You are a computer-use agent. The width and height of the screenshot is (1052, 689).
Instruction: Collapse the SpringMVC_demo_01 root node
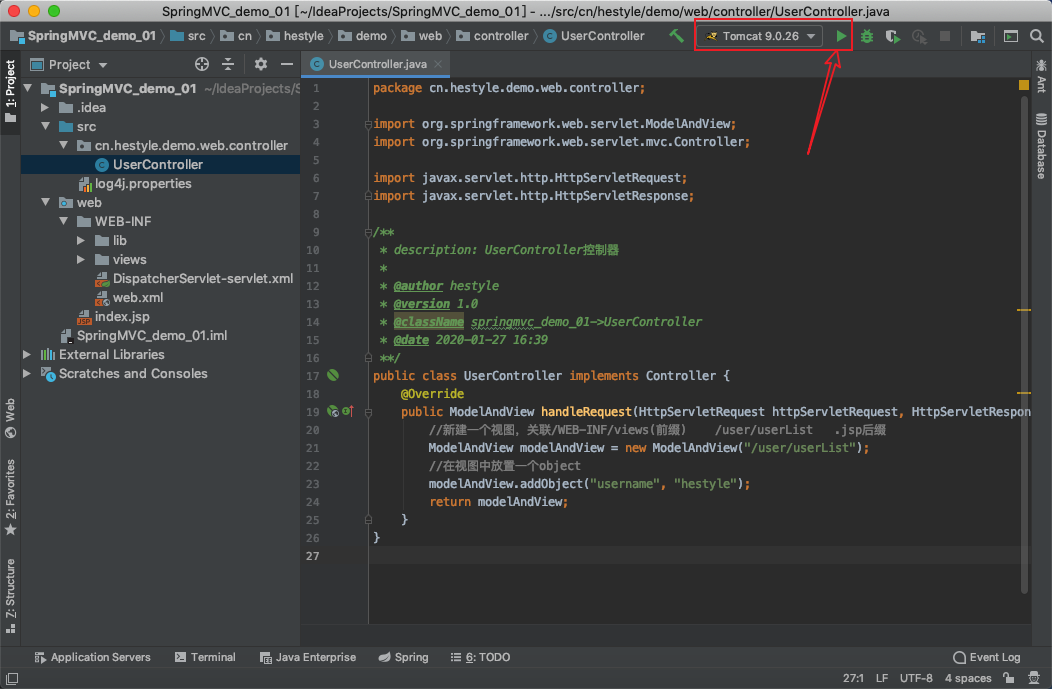[28, 88]
